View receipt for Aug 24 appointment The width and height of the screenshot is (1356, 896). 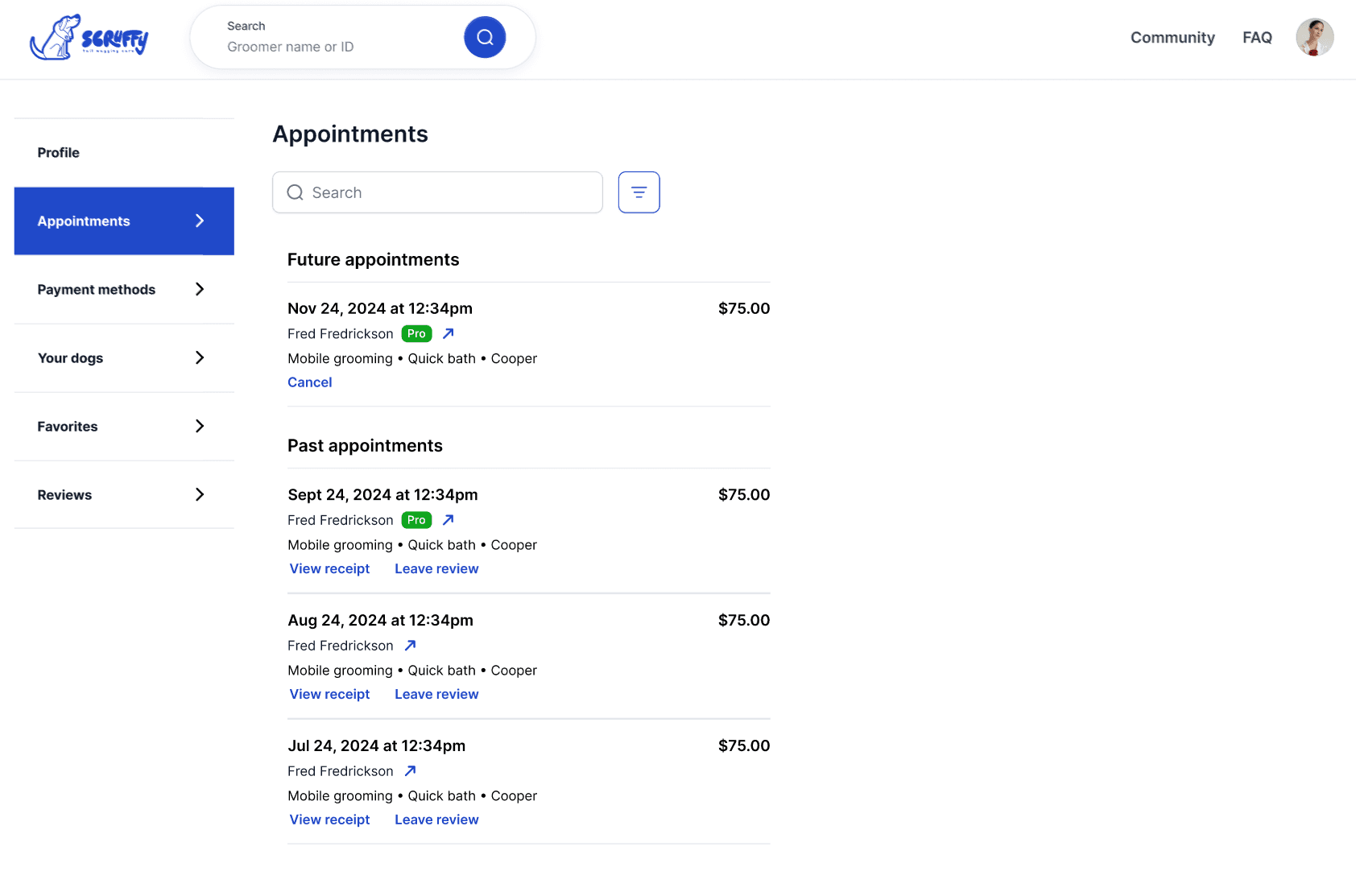tap(329, 694)
